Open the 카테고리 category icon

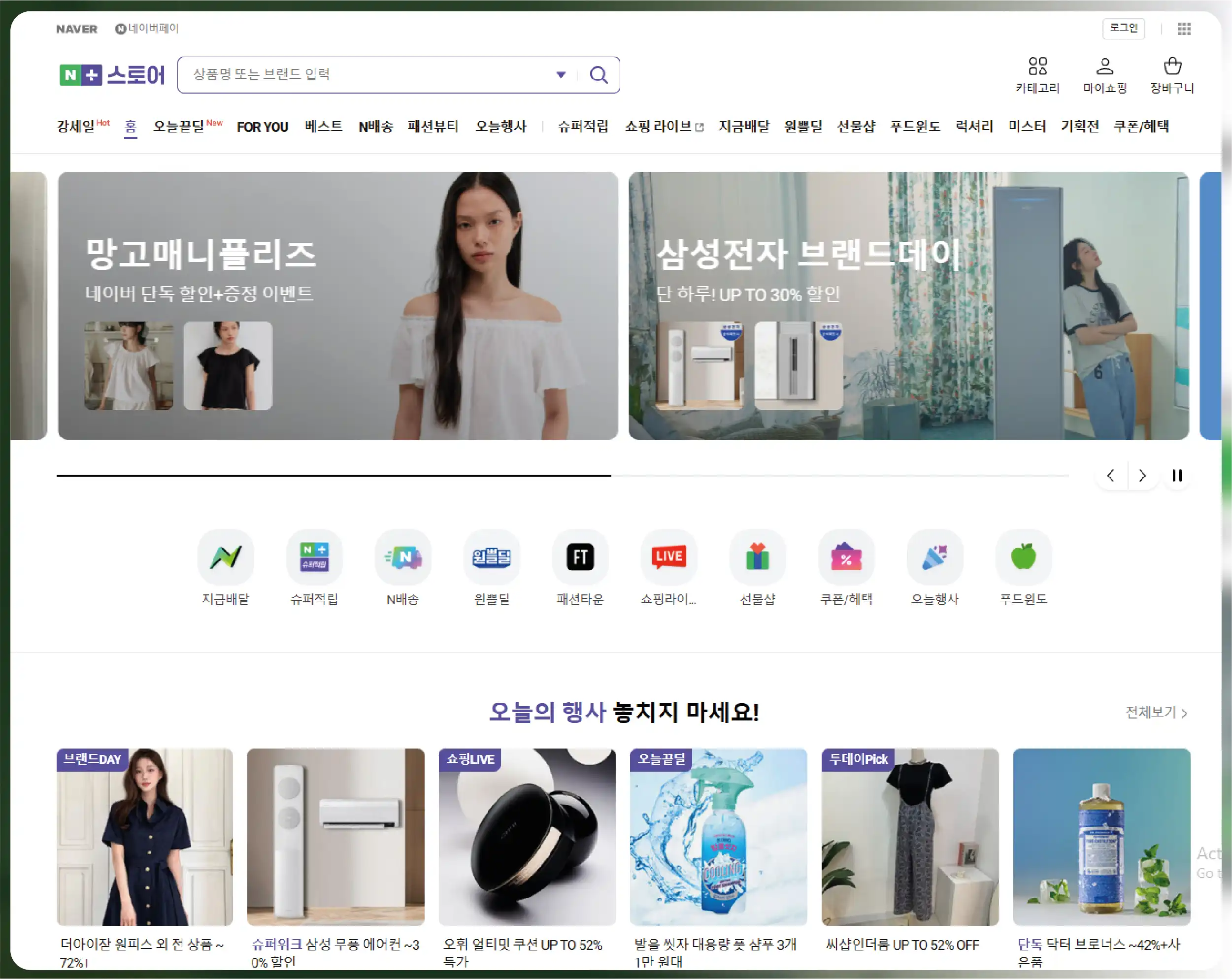point(1037,67)
